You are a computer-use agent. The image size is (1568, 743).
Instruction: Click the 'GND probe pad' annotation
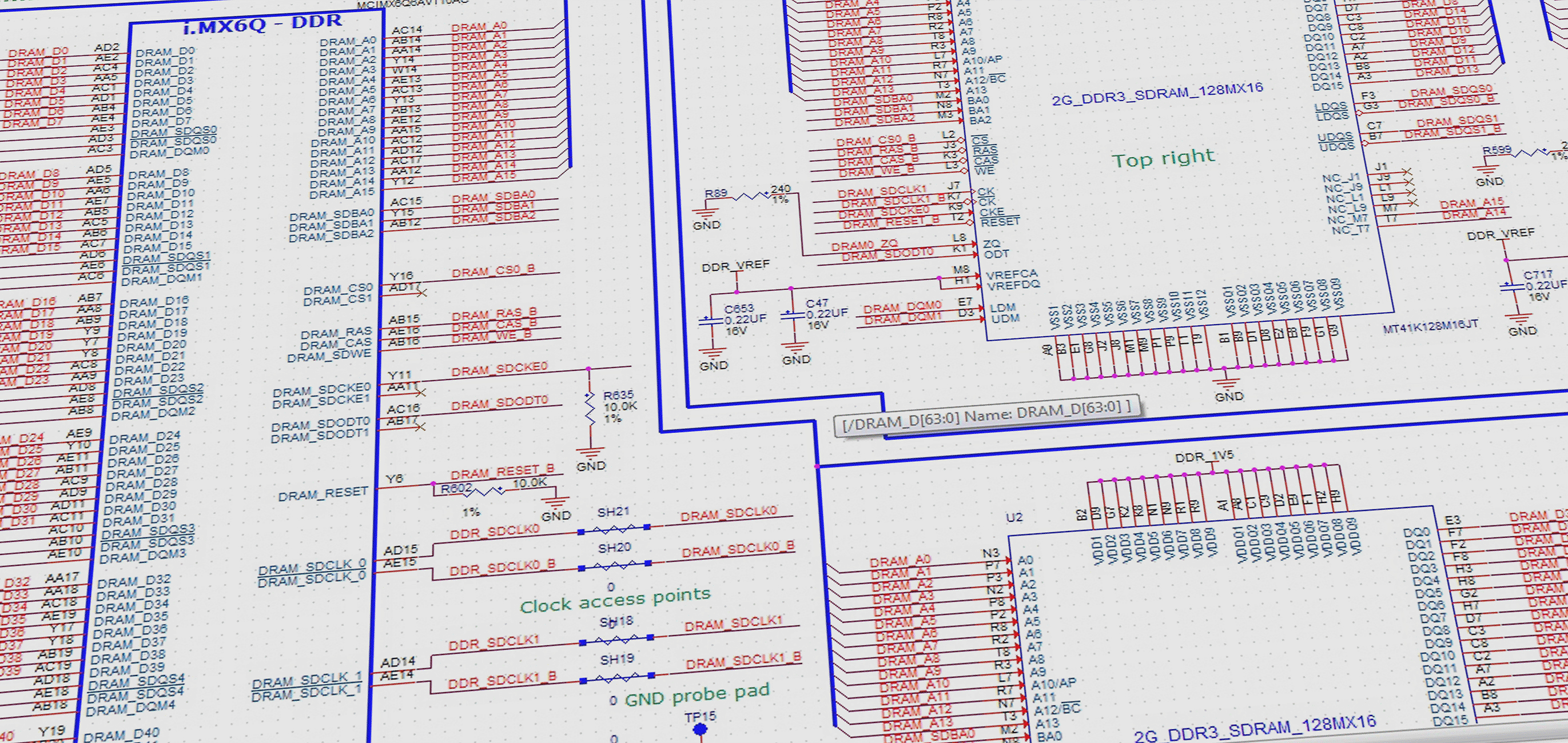tap(698, 695)
